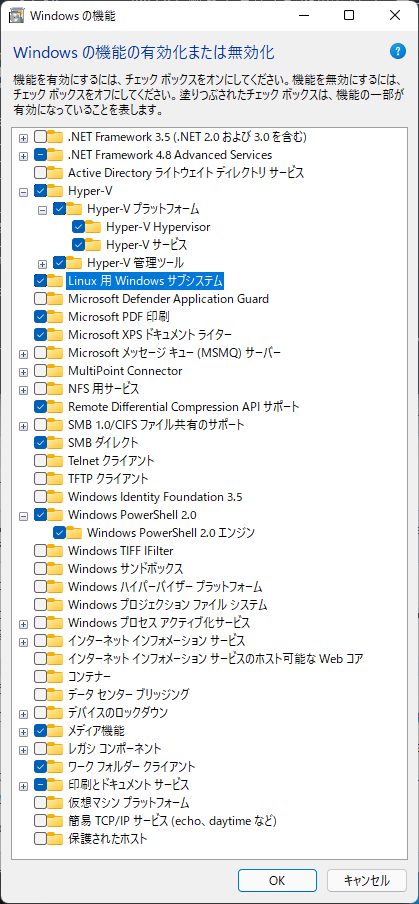Select Windows プロジェクション ファイル システム label

coord(168,605)
